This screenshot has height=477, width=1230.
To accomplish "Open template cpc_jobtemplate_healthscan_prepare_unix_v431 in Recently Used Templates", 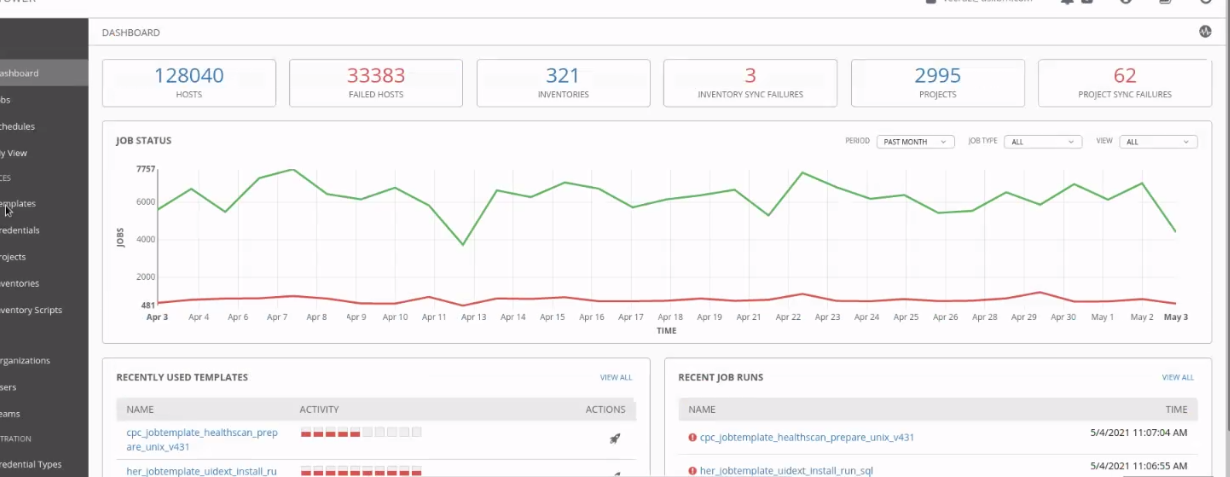I will click(202, 438).
